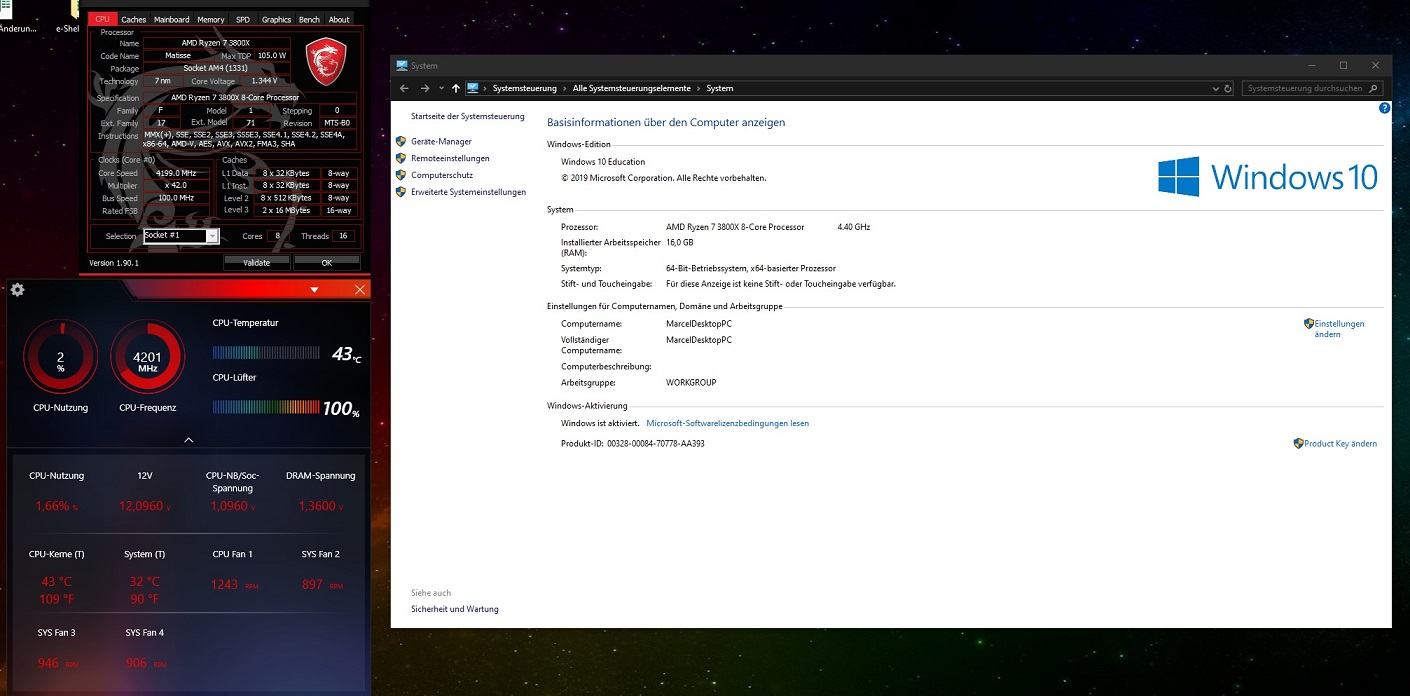The height and width of the screenshot is (696, 1410).
Task: Expand the chevron before Systemsteuerung breadcrumb
Action: point(486,88)
